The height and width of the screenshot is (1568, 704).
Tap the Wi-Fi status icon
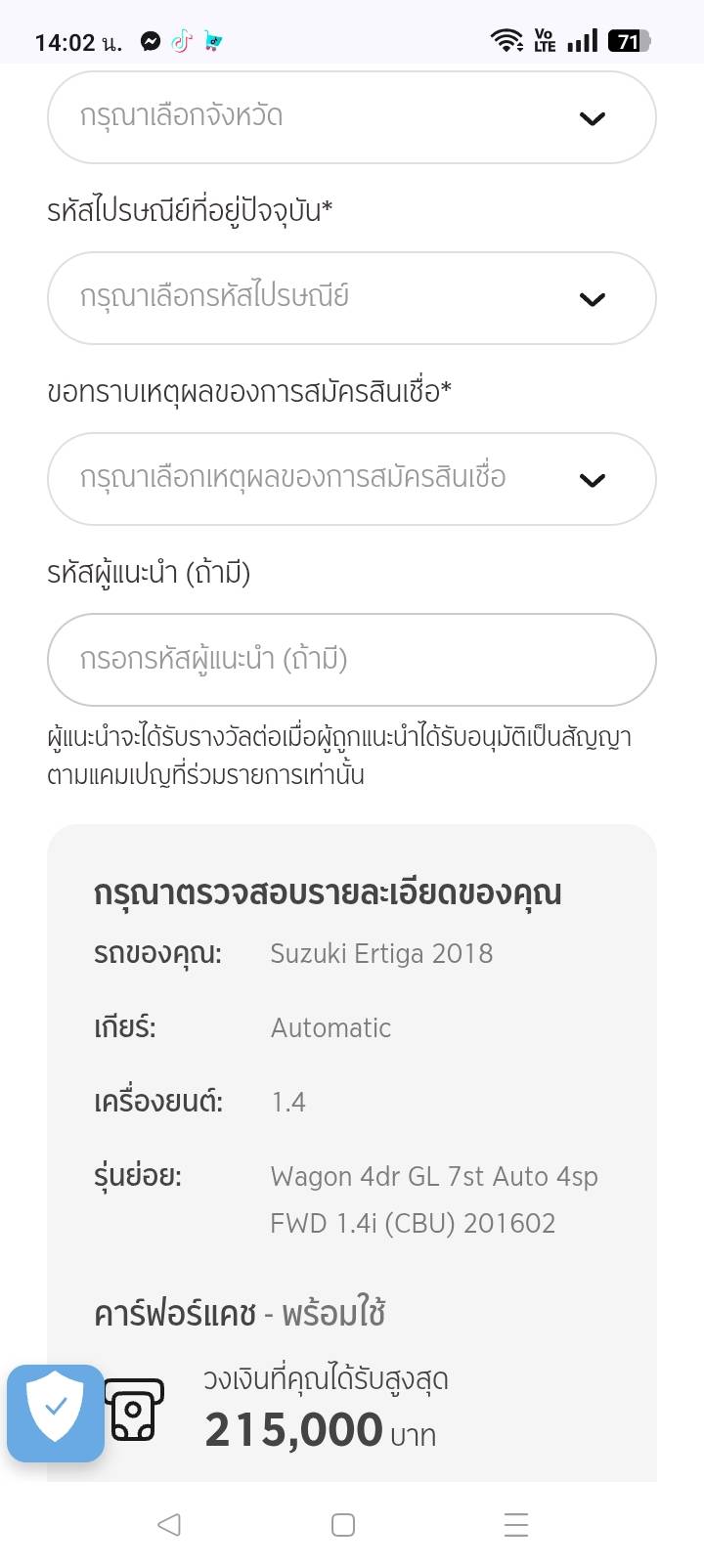pyautogui.click(x=506, y=41)
